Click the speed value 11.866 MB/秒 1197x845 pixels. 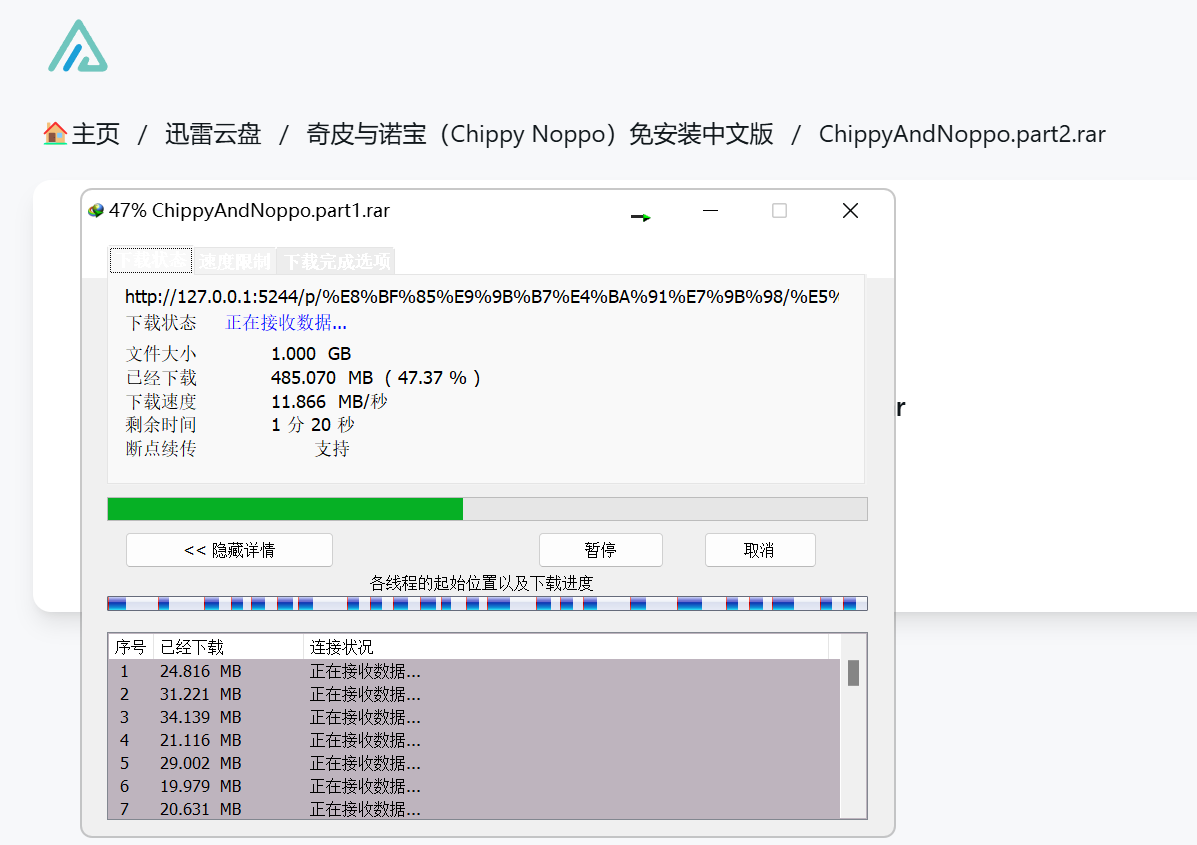[329, 402]
